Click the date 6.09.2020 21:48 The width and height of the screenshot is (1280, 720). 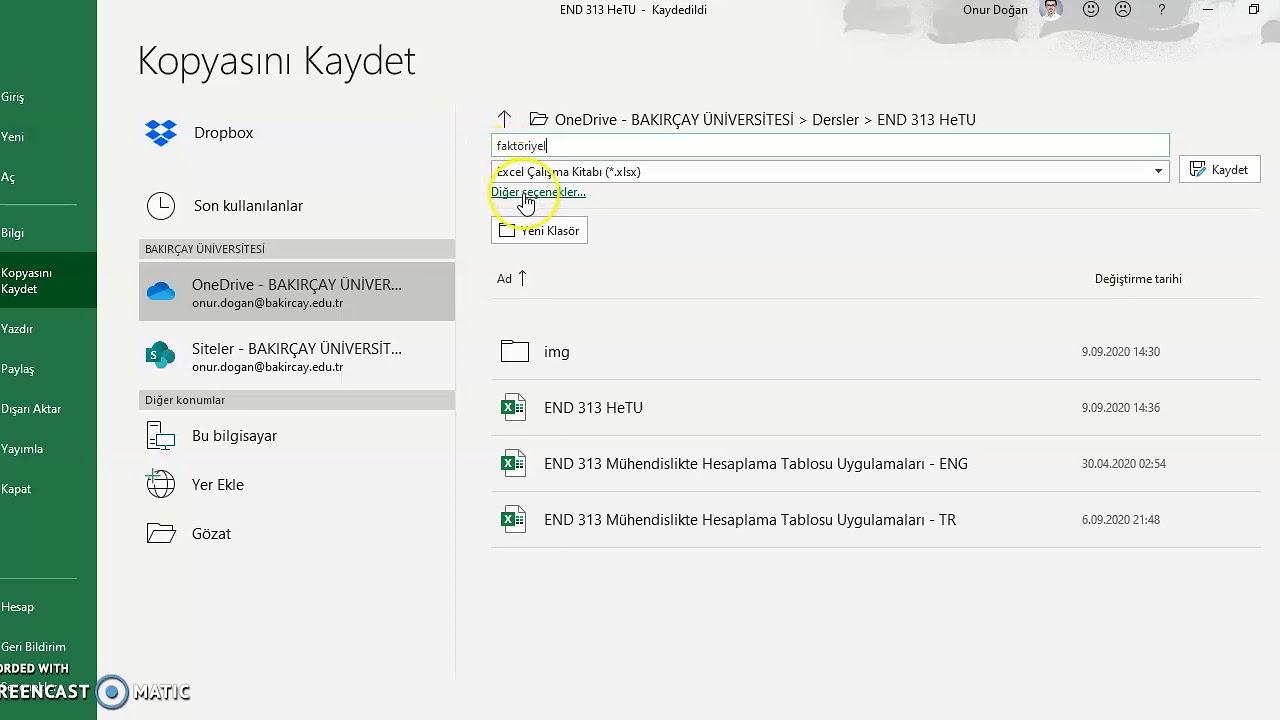(1121, 520)
